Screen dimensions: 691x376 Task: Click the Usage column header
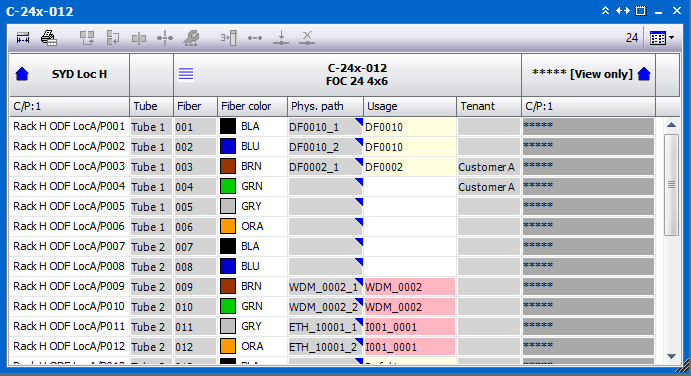(410, 106)
